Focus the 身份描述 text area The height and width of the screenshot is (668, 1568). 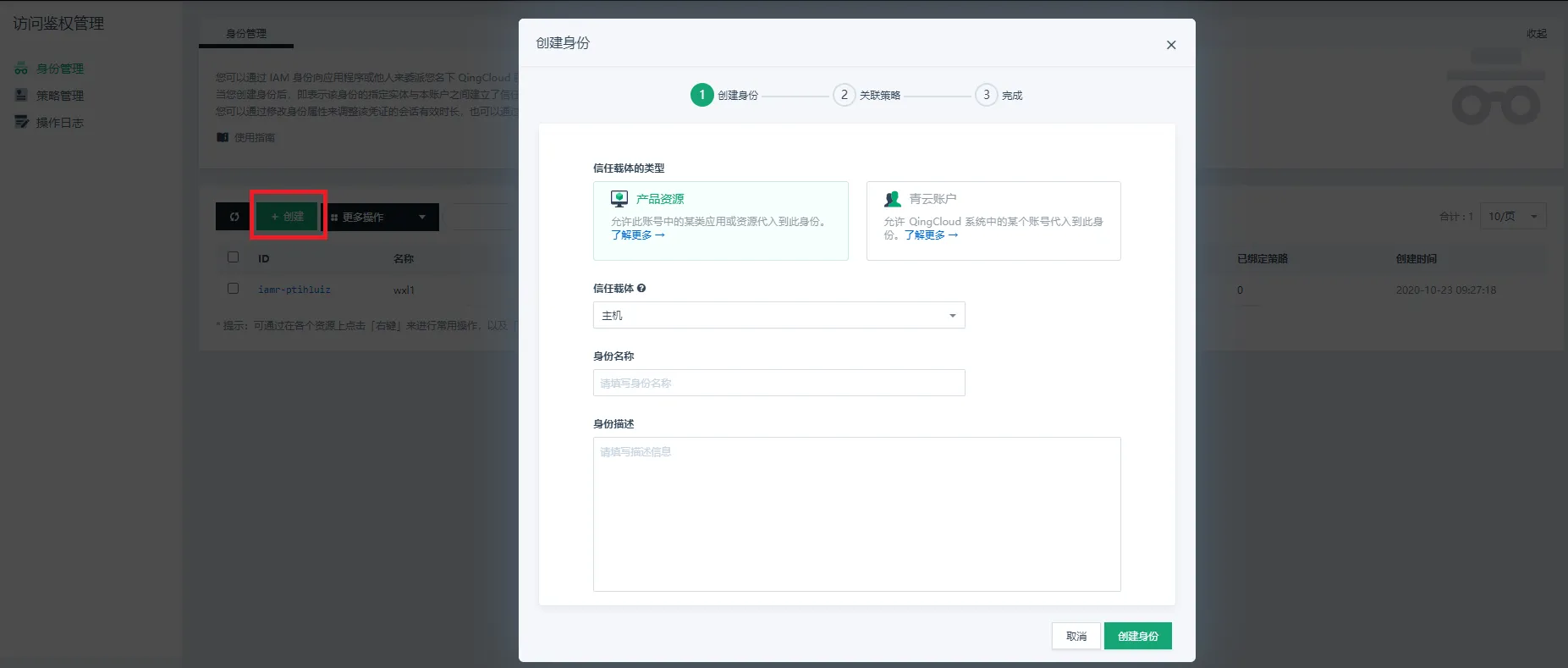[857, 514]
